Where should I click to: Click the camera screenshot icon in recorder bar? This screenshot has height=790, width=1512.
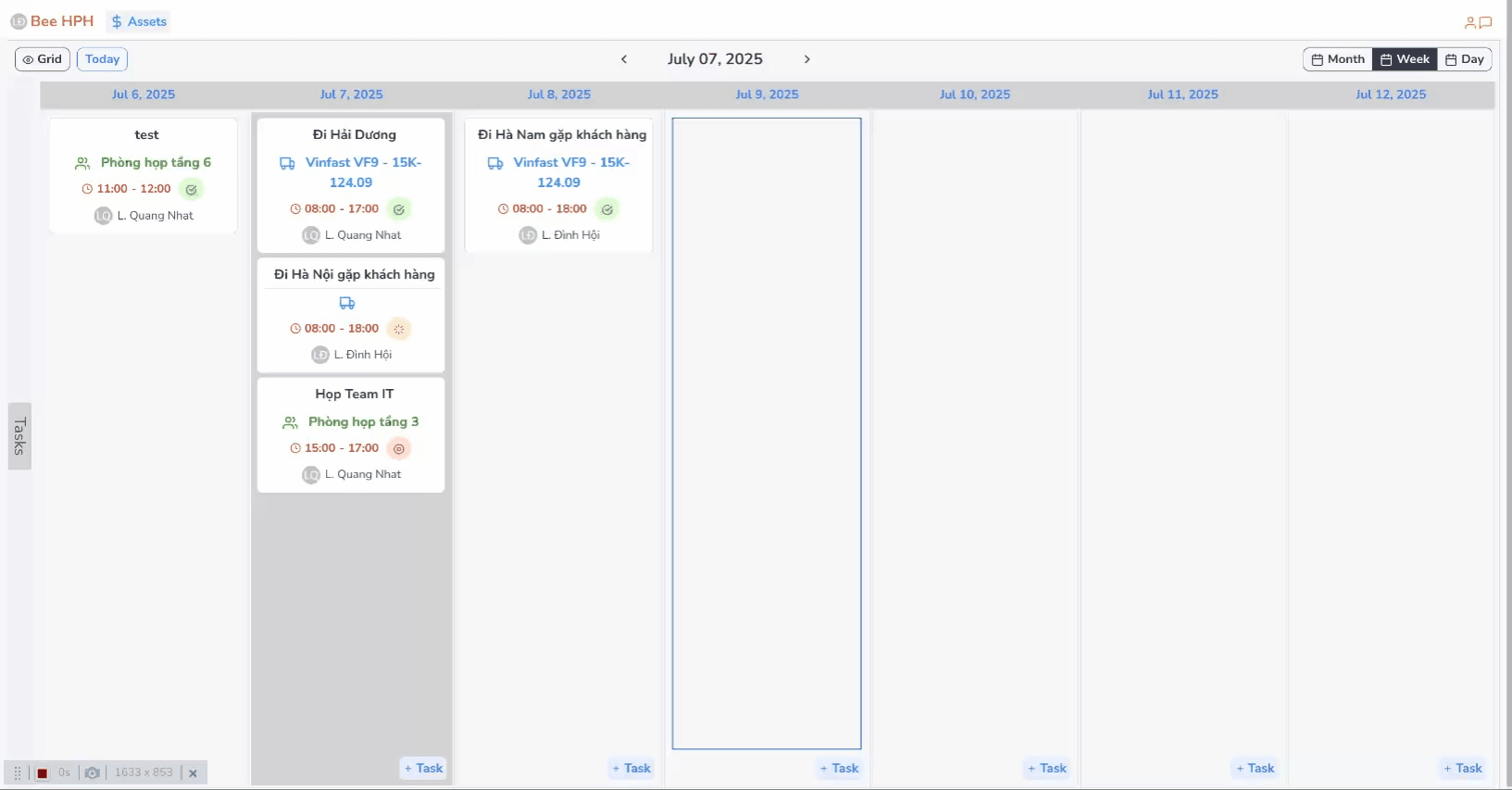point(92,772)
